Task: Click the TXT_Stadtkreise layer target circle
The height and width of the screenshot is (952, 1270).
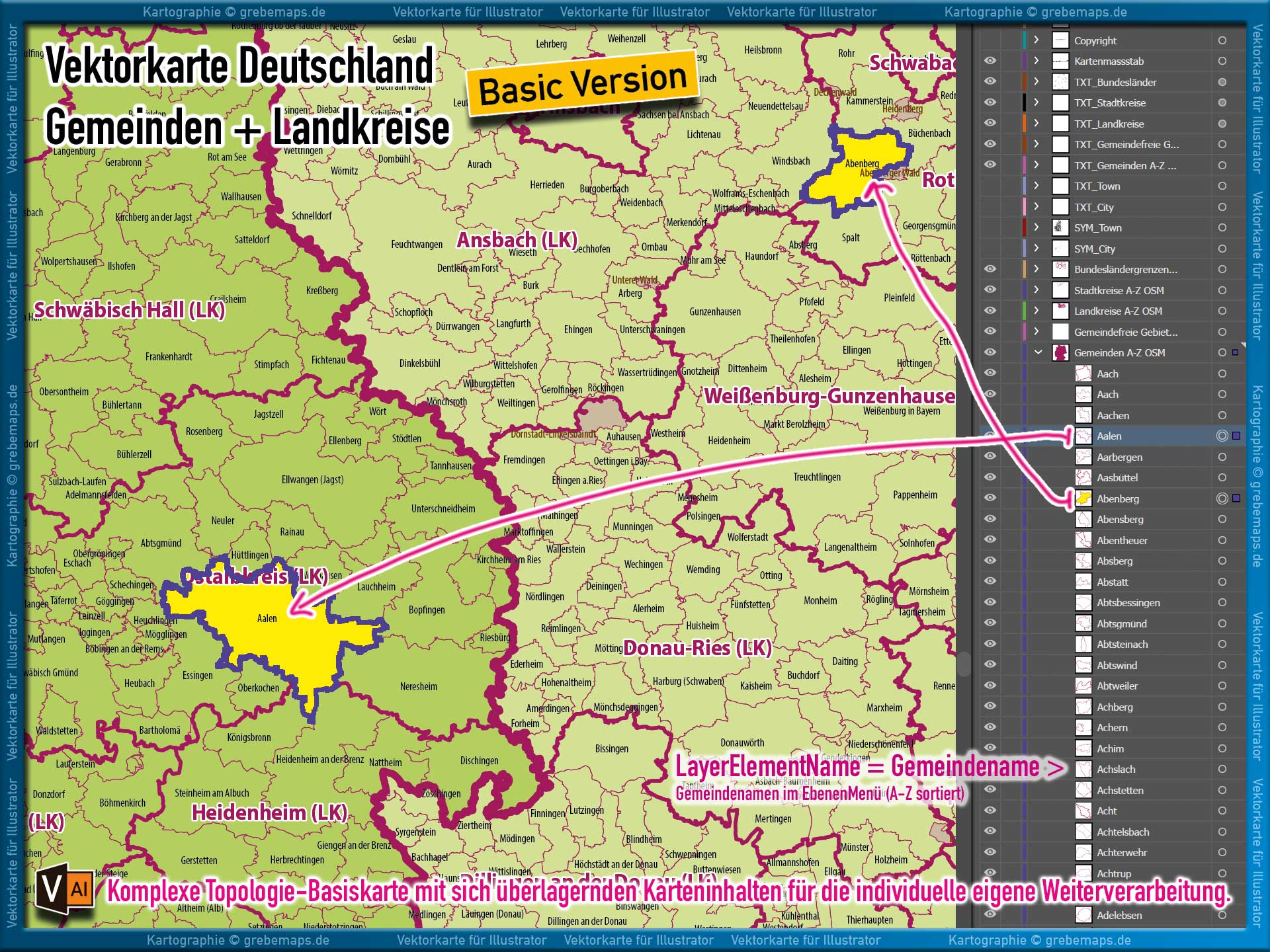Action: [x=1222, y=102]
